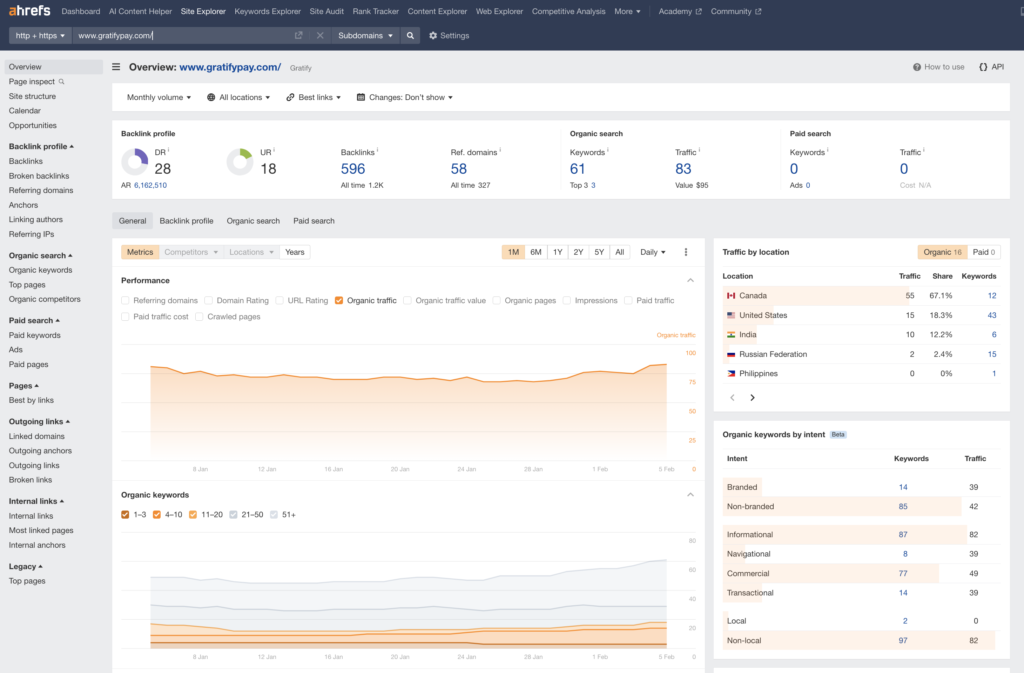This screenshot has width=1024, height=673.
Task: Click Informational keywords count 87
Action: pyautogui.click(x=903, y=535)
